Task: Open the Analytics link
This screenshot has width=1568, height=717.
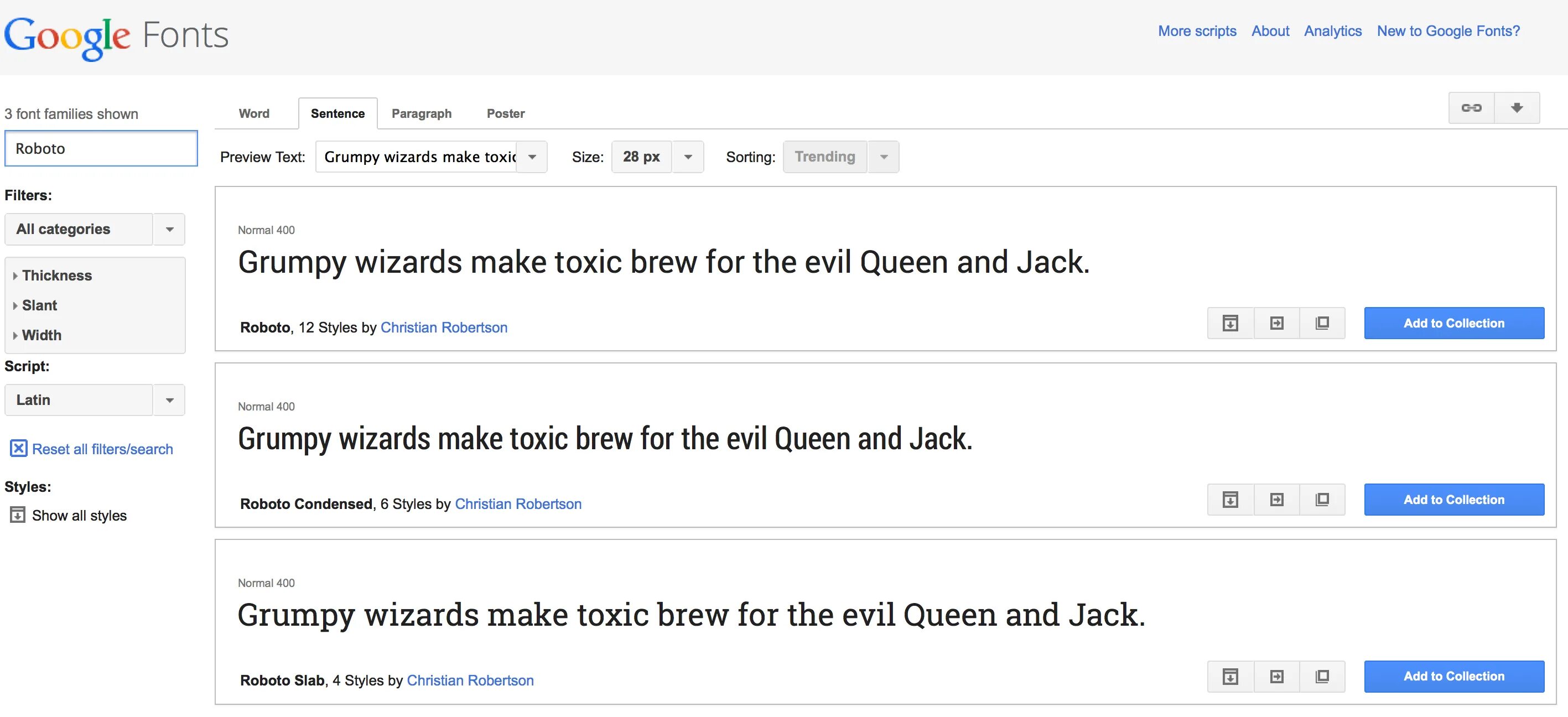Action: coord(1333,31)
